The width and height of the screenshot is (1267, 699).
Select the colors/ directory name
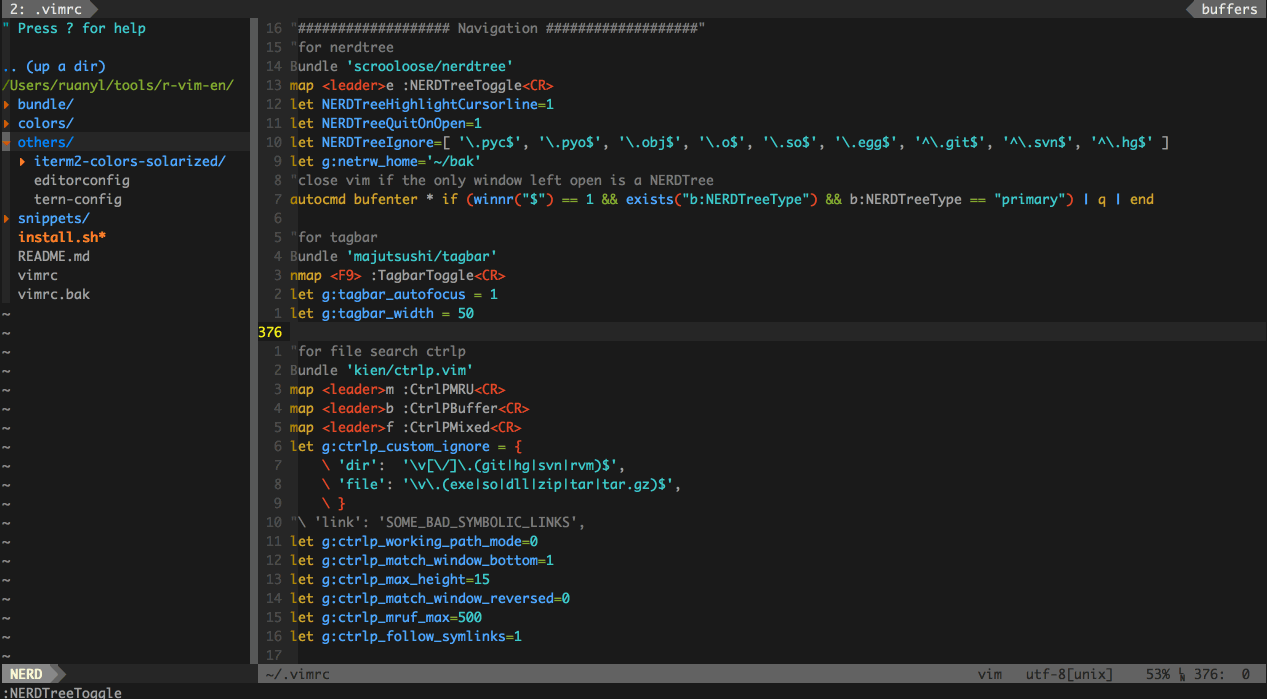click(46, 123)
